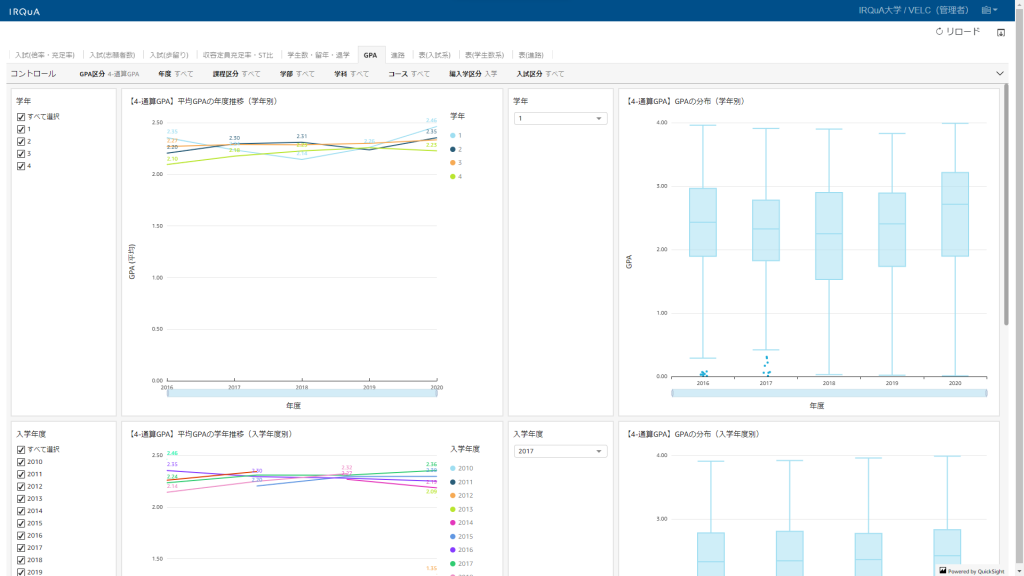Image resolution: width=1024 pixels, height=576 pixels.
Task: Click the year range slider under line chart
Action: coord(303,394)
